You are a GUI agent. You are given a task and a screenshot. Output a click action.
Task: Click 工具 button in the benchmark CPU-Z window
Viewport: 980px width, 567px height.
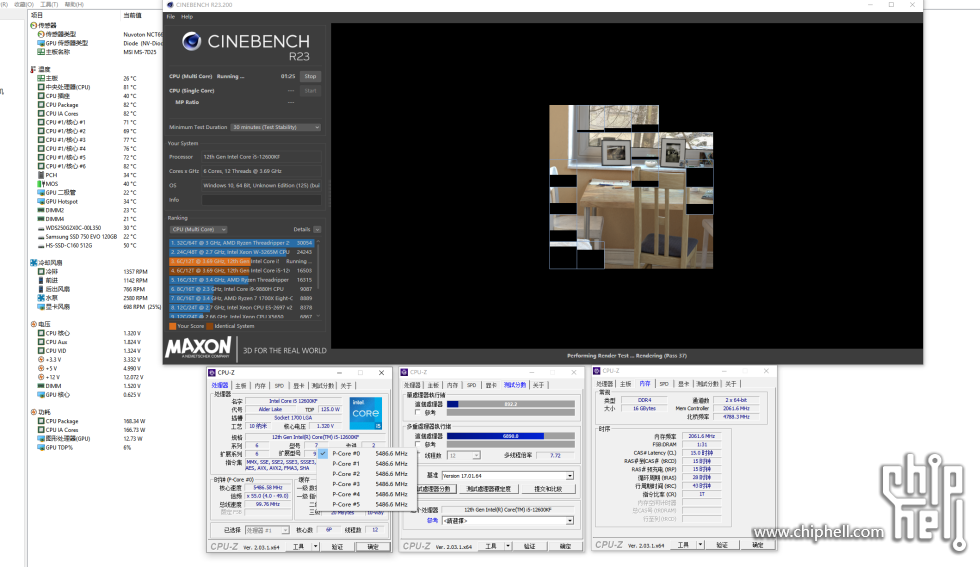click(x=491, y=546)
